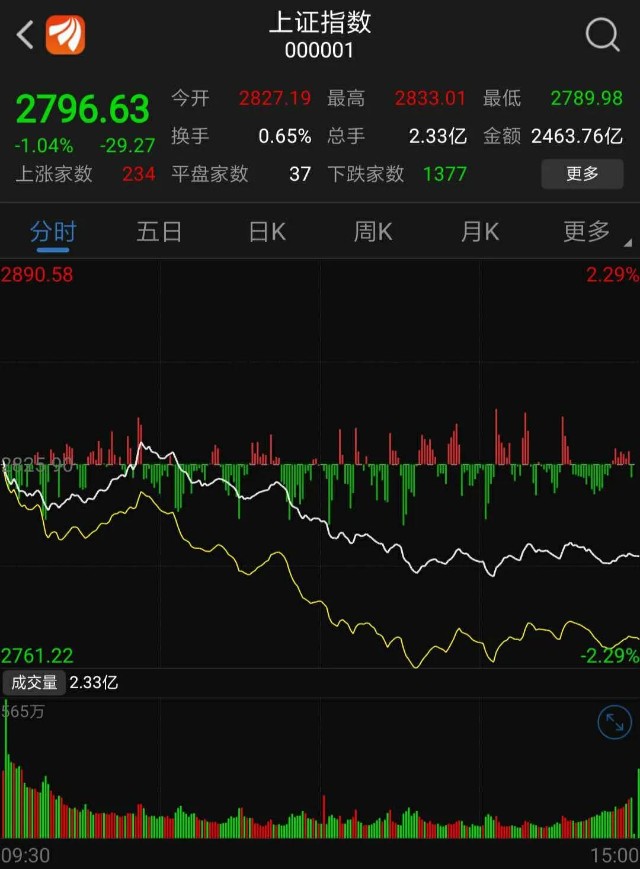The image size is (640, 869).
Task: Click the 上涨家数 count 234
Action: tap(138, 174)
